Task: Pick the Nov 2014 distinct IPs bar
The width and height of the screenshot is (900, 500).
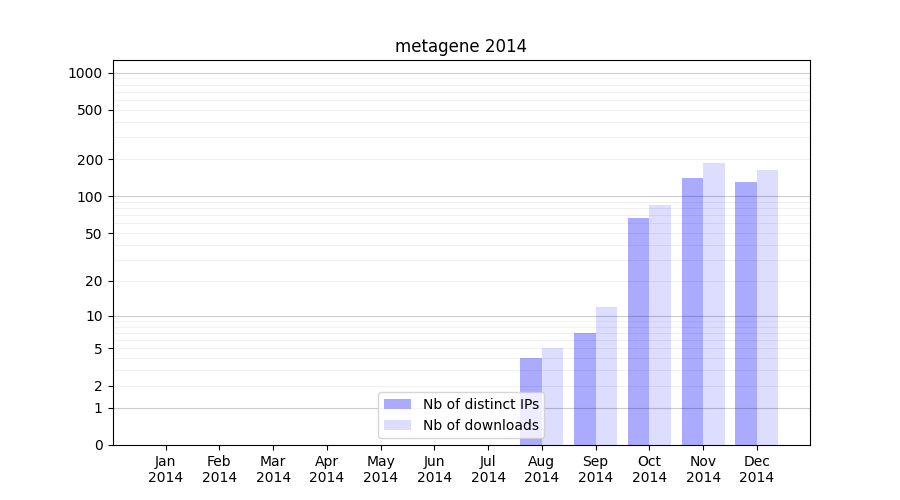Action: coord(692,310)
